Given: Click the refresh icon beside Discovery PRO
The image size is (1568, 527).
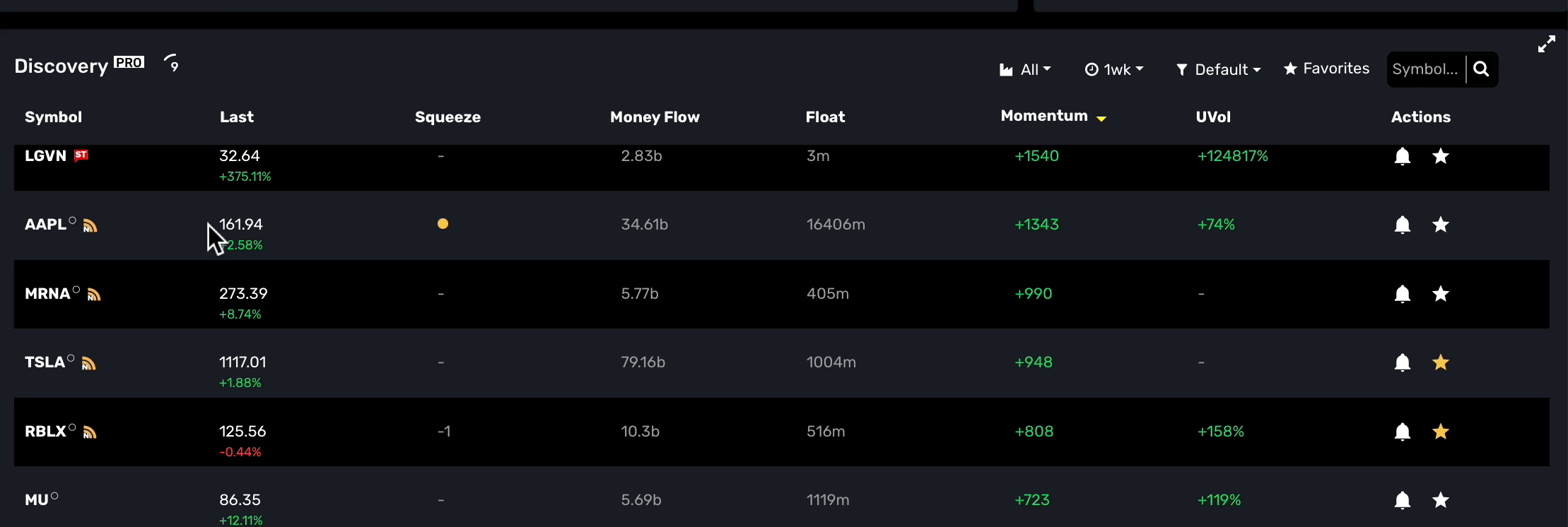Looking at the screenshot, I should click(172, 63).
